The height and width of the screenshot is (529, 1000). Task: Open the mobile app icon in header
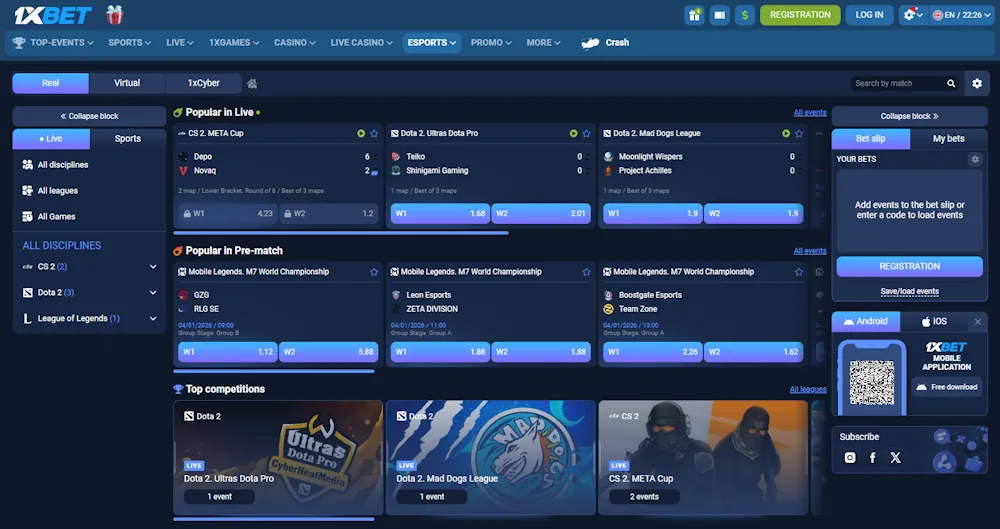click(719, 15)
